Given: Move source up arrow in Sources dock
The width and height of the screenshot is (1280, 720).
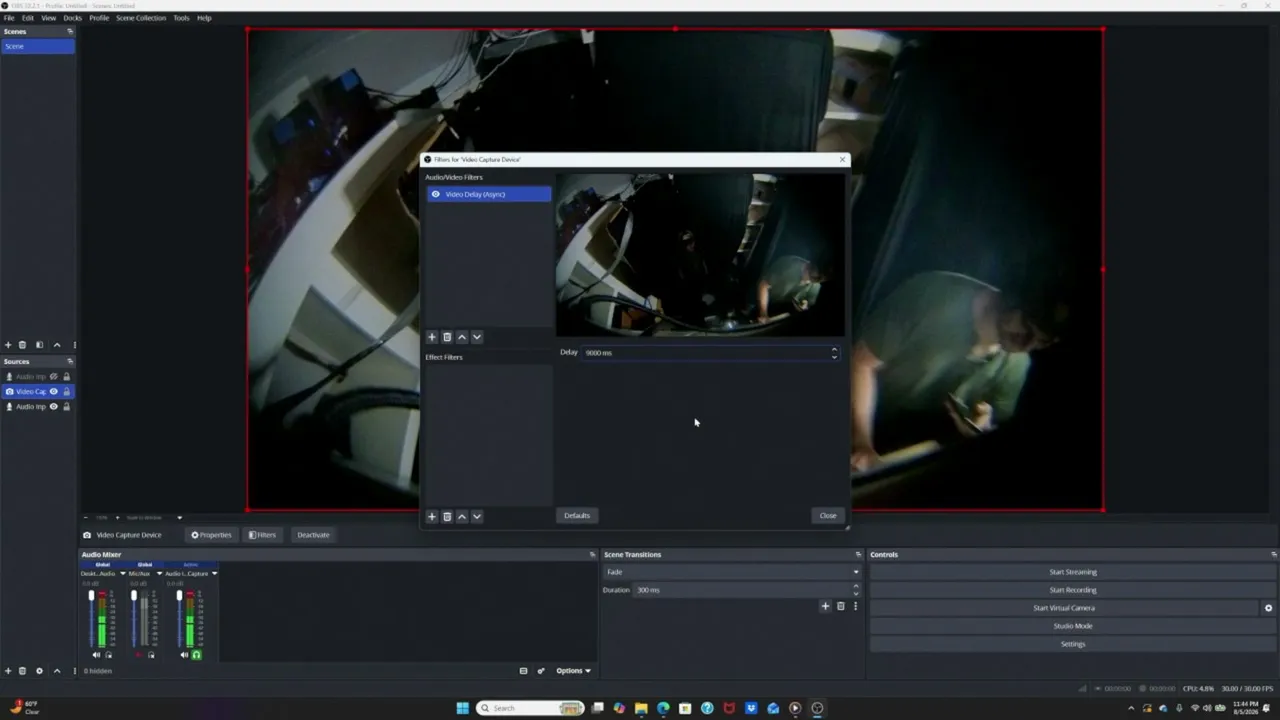Looking at the screenshot, I should click(56, 671).
